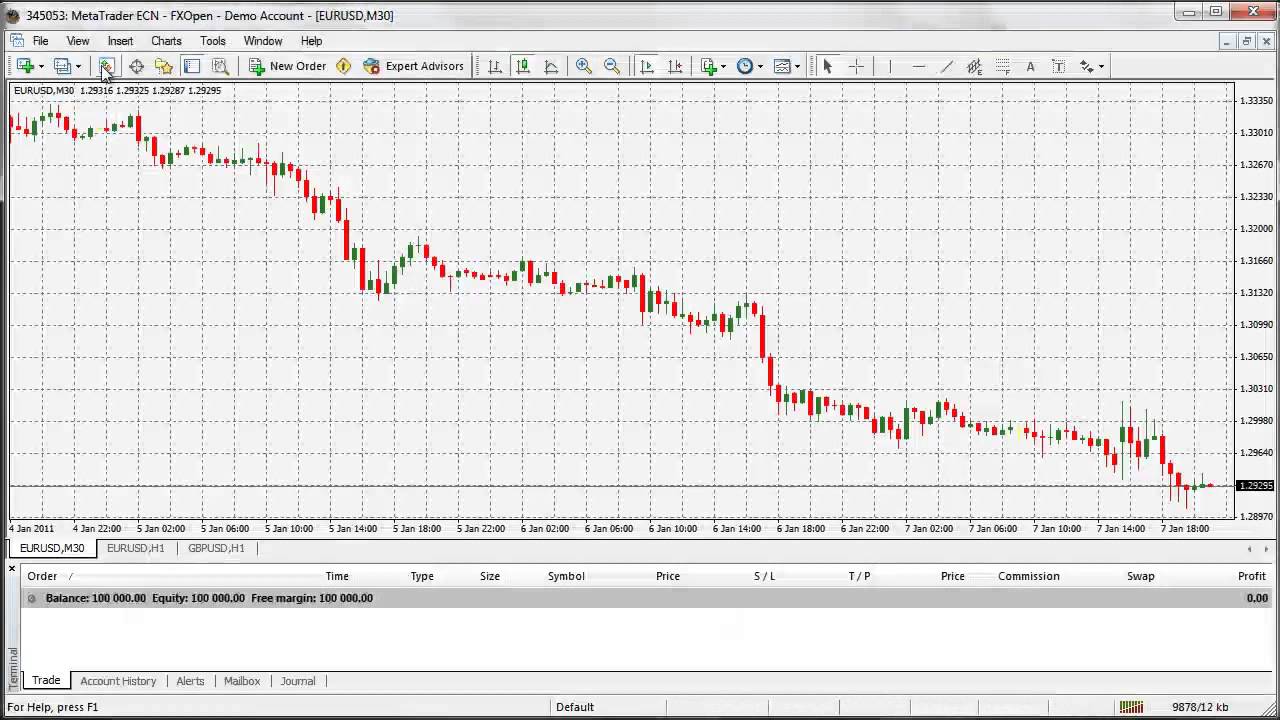
Task: Click the Default profile status bar entry
Action: 575,707
